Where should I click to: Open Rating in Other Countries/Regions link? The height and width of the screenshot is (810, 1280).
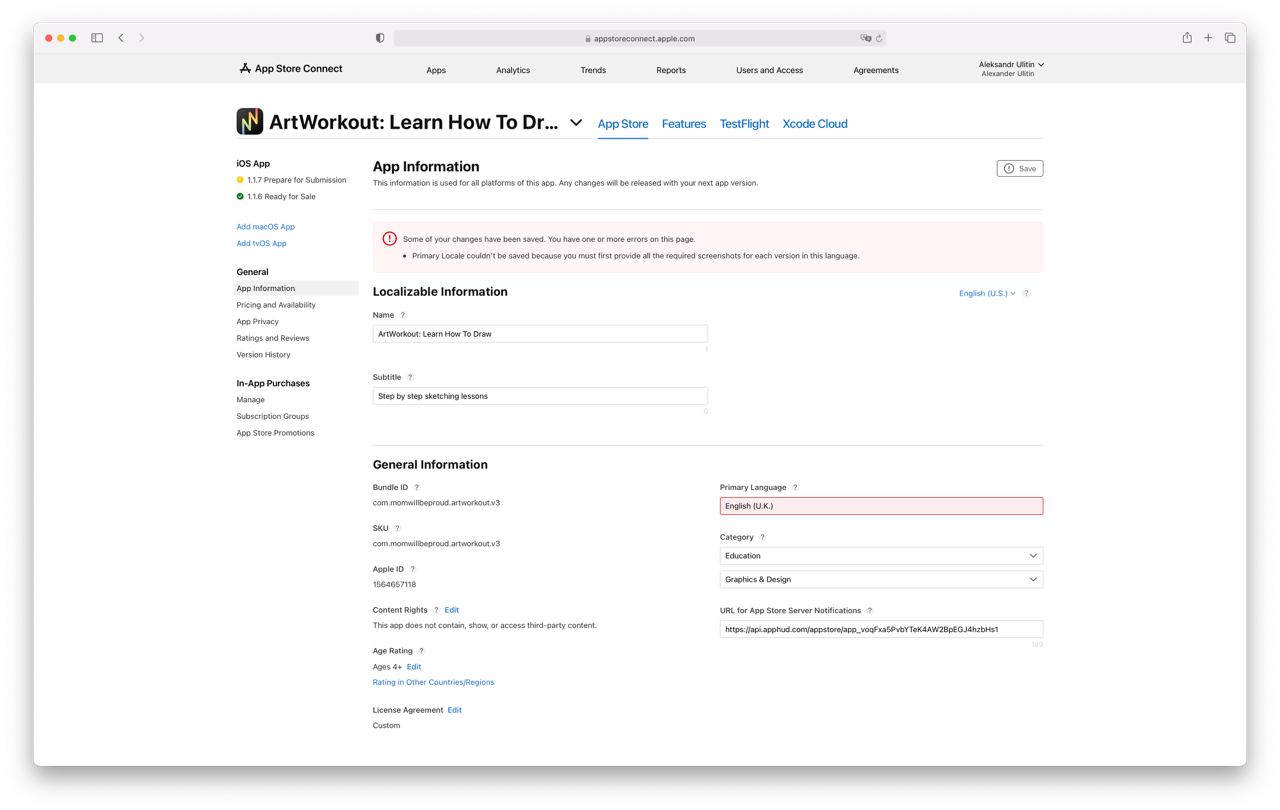click(x=433, y=682)
